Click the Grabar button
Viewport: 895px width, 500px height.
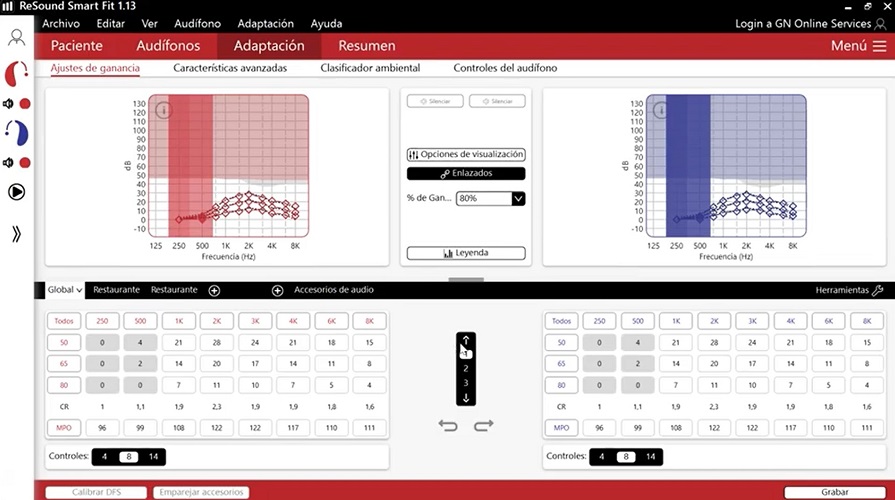click(x=833, y=492)
